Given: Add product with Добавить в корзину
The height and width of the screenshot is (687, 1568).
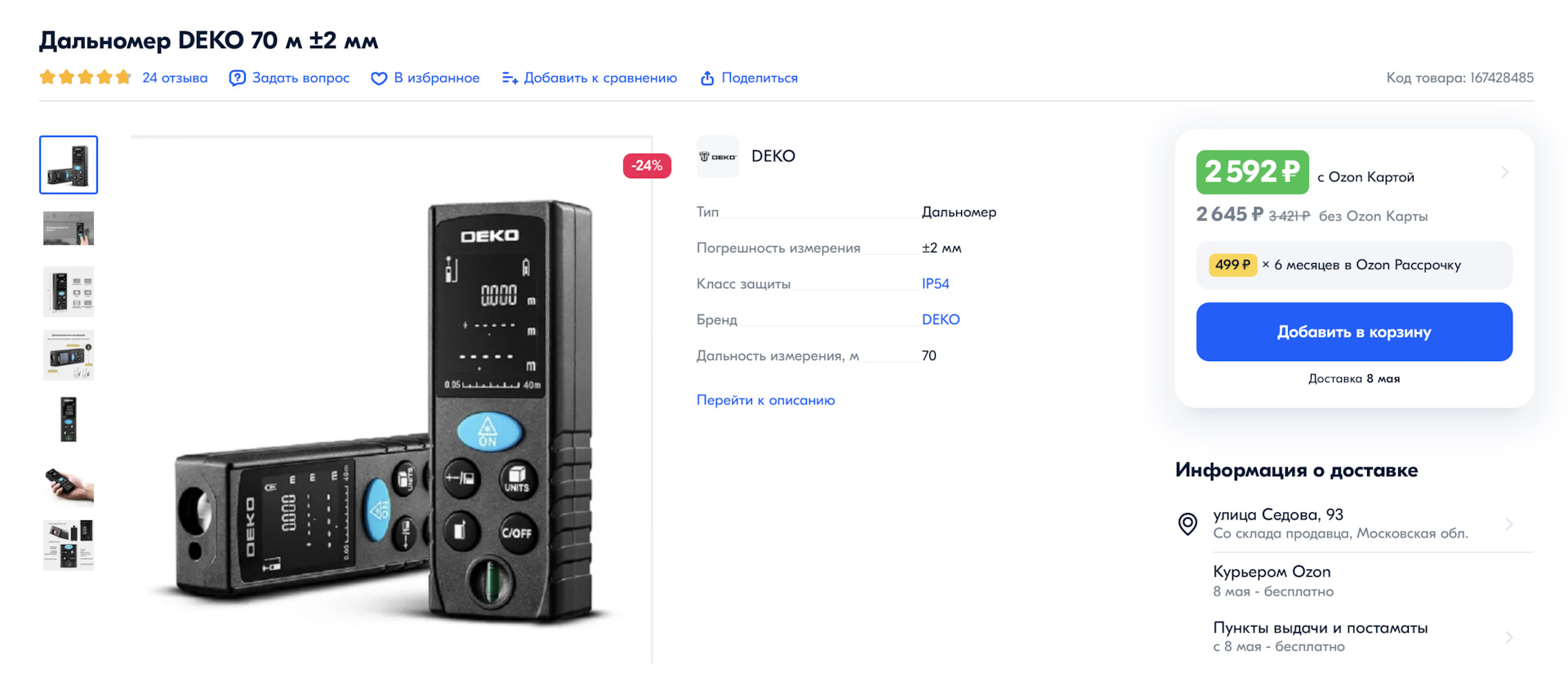Looking at the screenshot, I should [1354, 332].
